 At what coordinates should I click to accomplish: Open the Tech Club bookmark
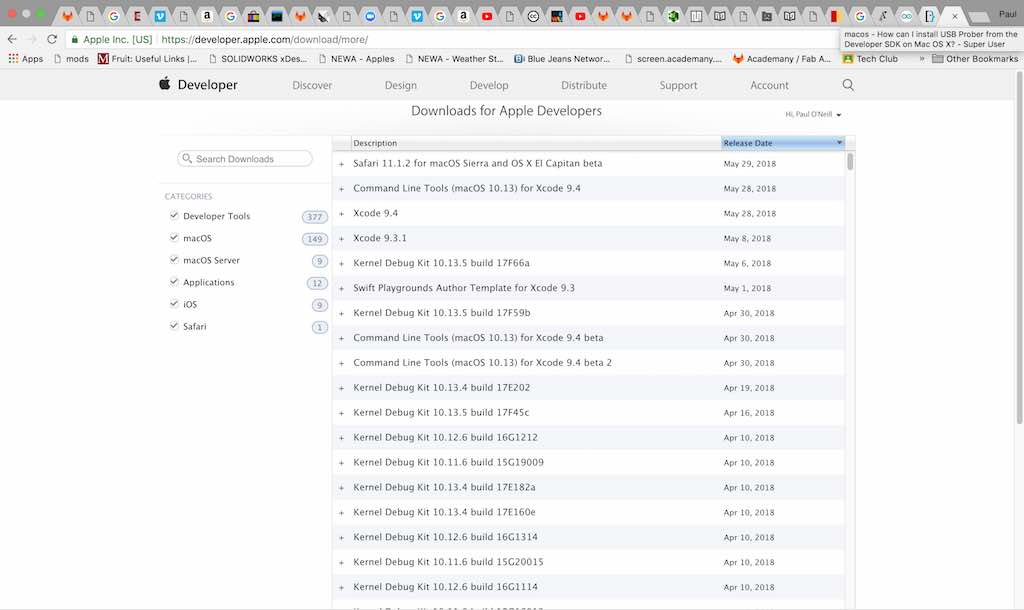point(870,58)
